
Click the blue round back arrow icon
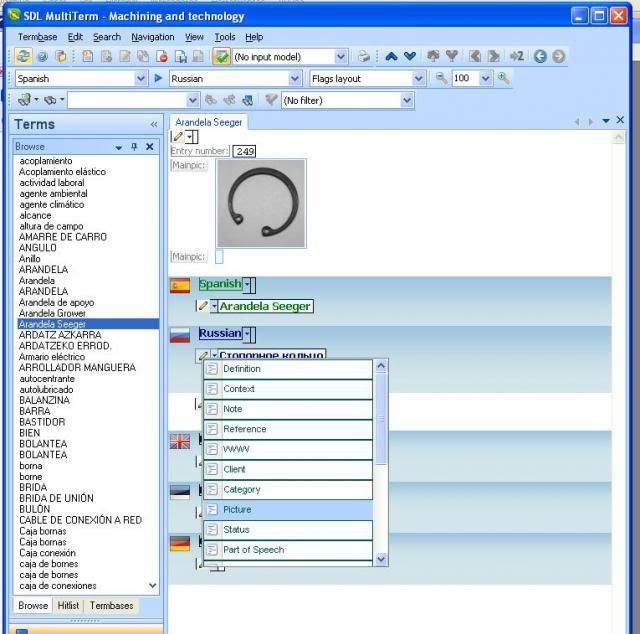coord(540,56)
